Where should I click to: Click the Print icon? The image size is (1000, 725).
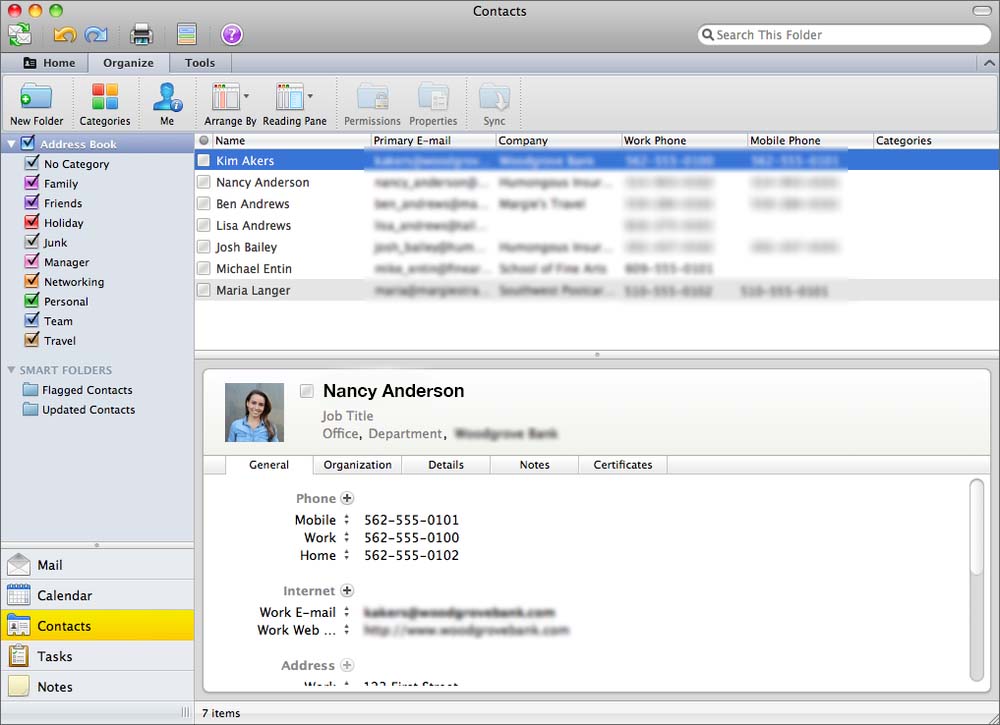[x=142, y=34]
